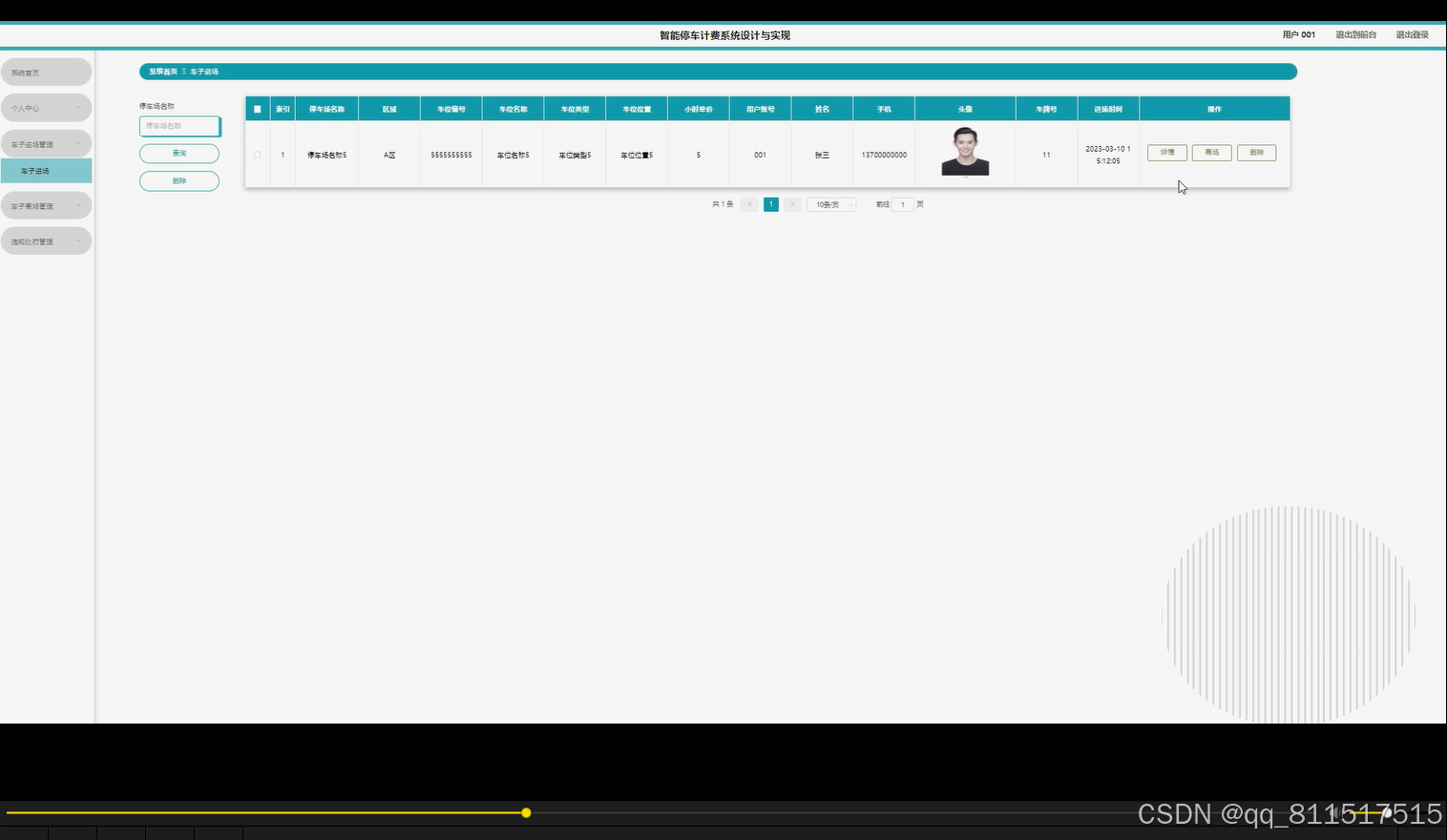Click the 车位编号 column header
The width and height of the screenshot is (1447, 840).
click(x=451, y=109)
